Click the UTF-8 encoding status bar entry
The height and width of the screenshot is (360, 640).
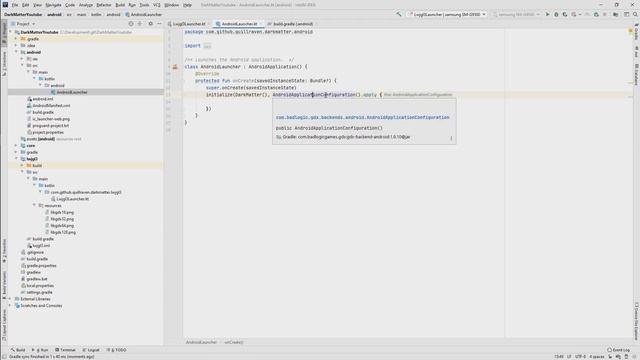tap(580, 356)
